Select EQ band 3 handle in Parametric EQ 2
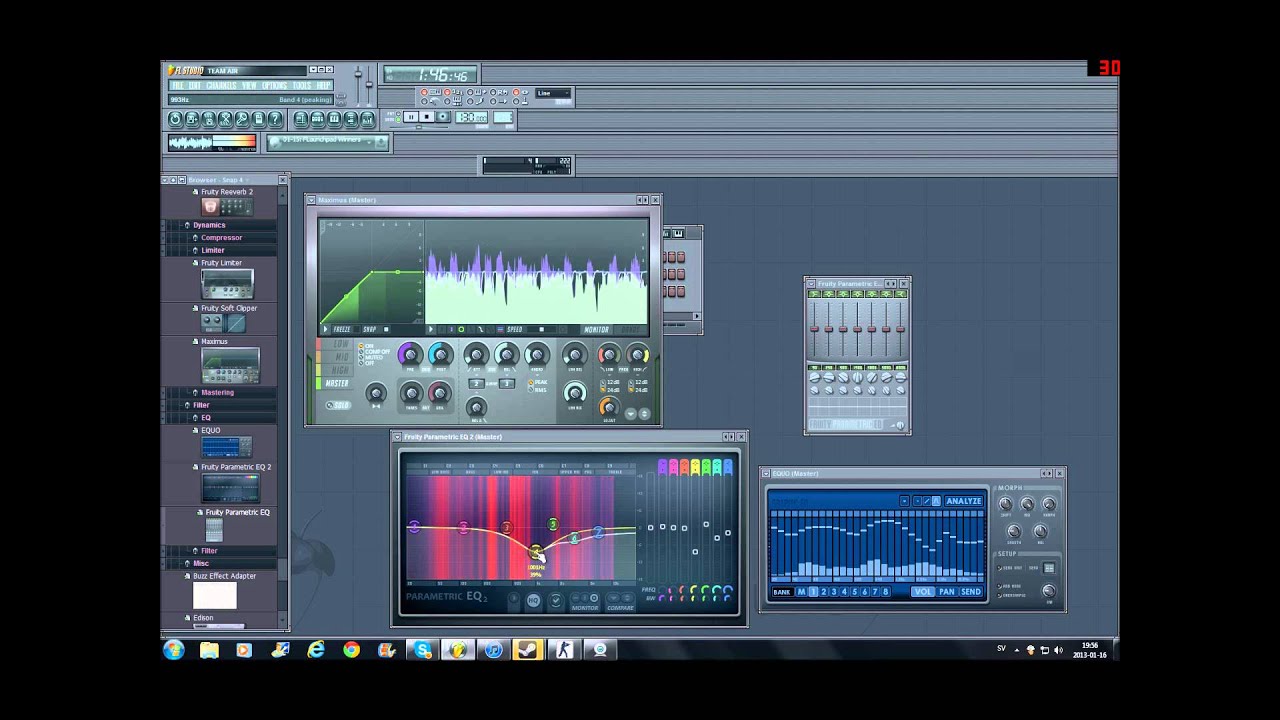Image resolution: width=1280 pixels, height=720 pixels. [x=507, y=527]
